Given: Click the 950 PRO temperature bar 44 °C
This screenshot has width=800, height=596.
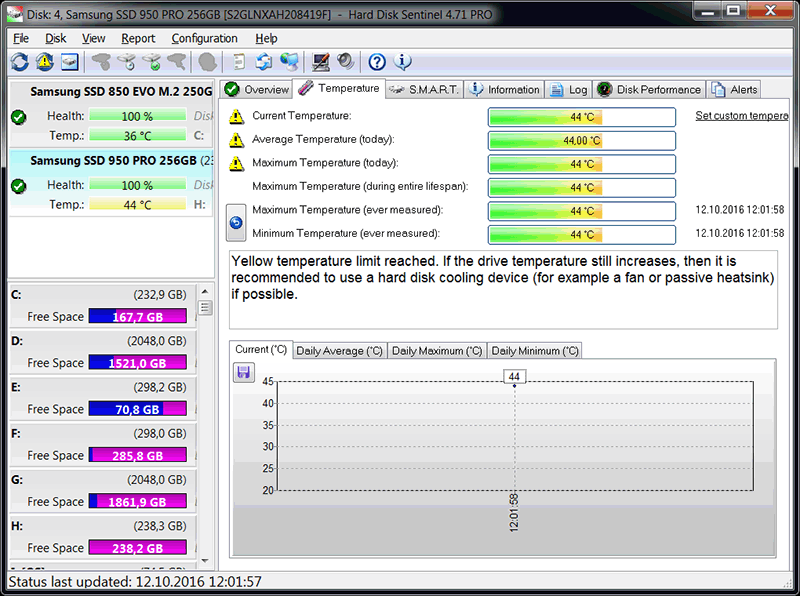Looking at the screenshot, I should coord(137,205).
